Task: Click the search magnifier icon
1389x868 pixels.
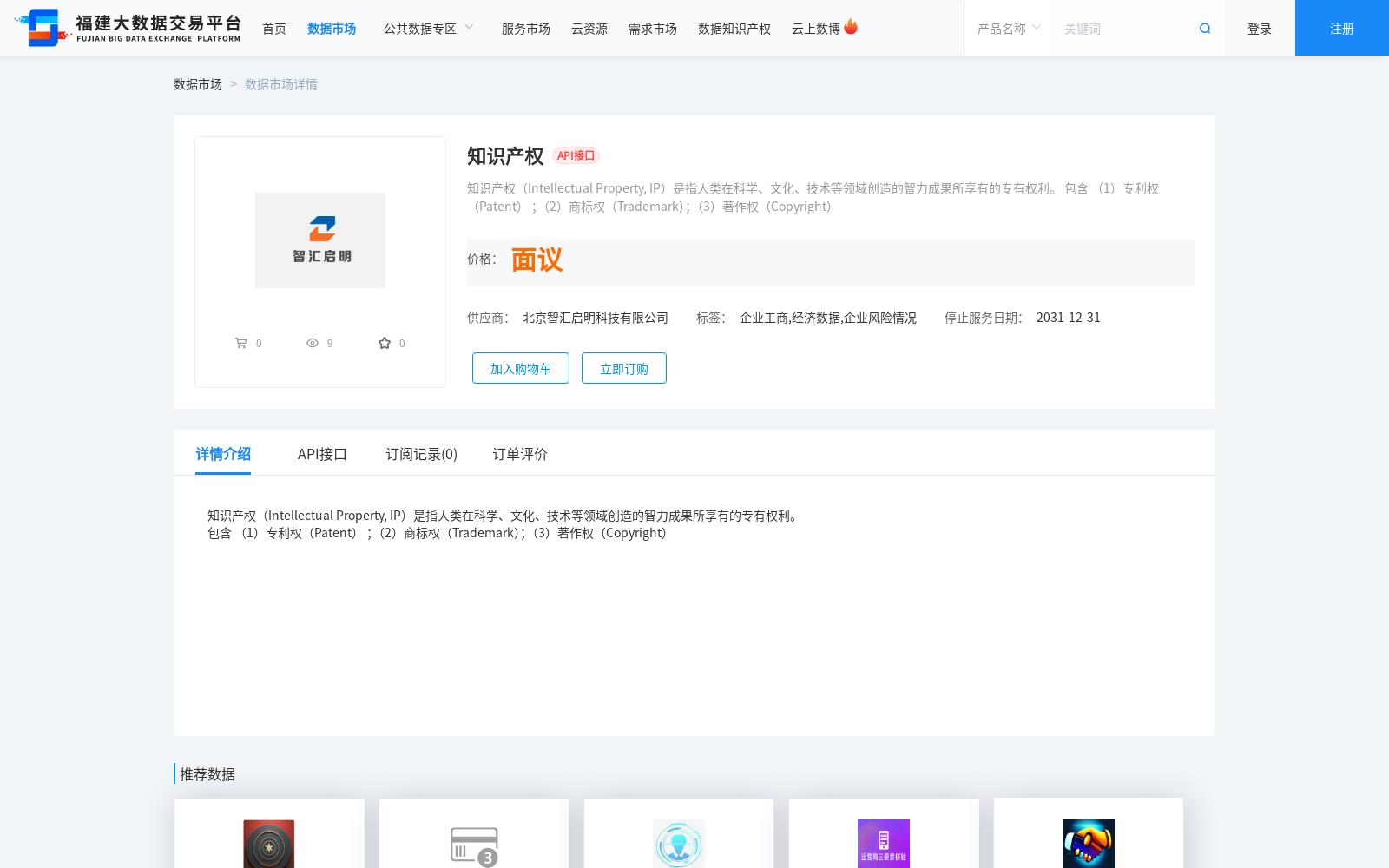Action: (1205, 29)
